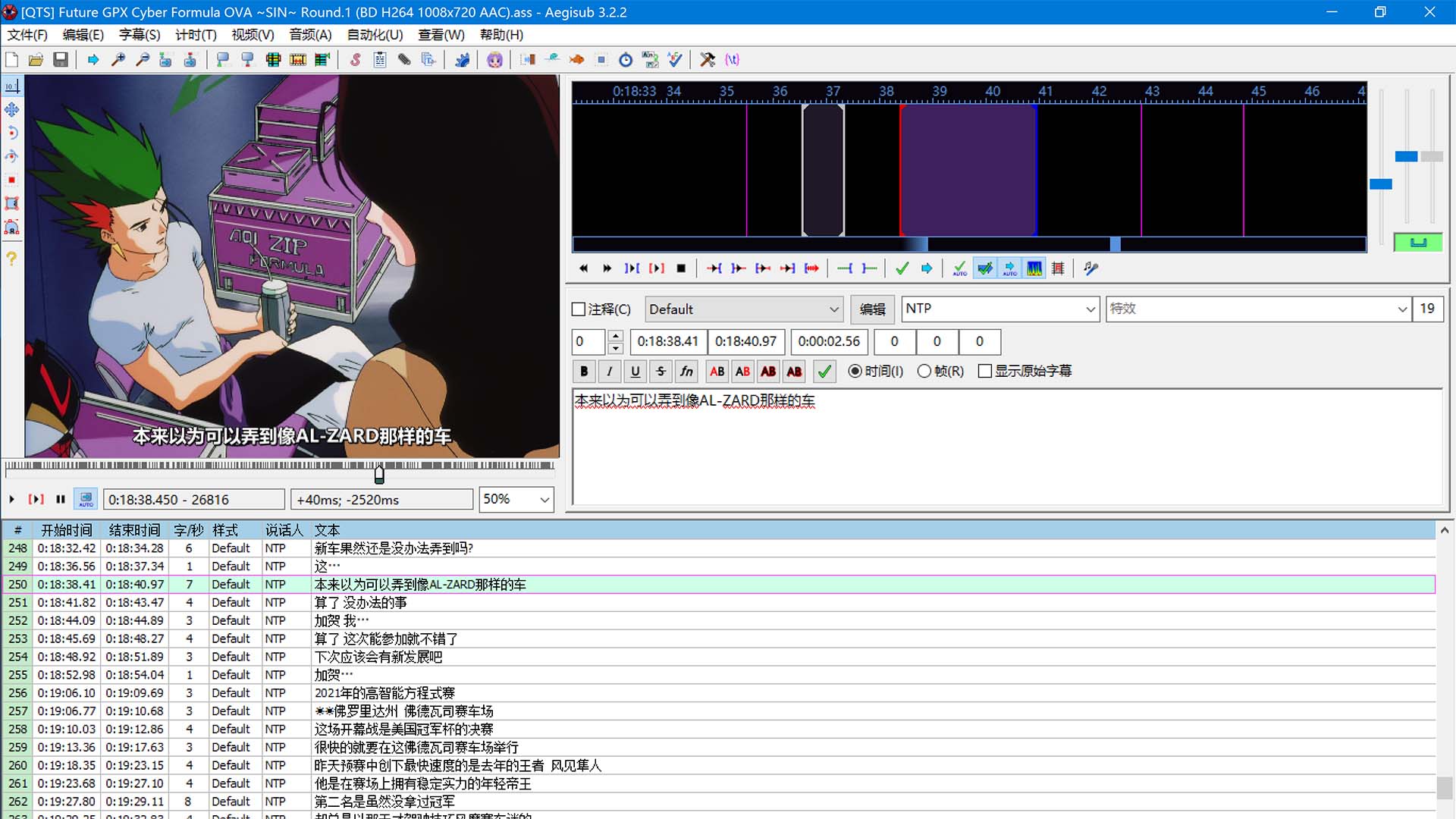Decrease layer number with the down spinner
Image resolution: width=1456 pixels, height=819 pixels.
point(616,348)
